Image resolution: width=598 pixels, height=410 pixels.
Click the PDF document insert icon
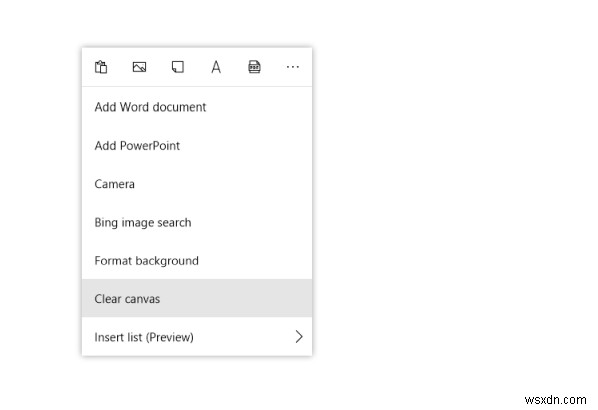point(254,67)
